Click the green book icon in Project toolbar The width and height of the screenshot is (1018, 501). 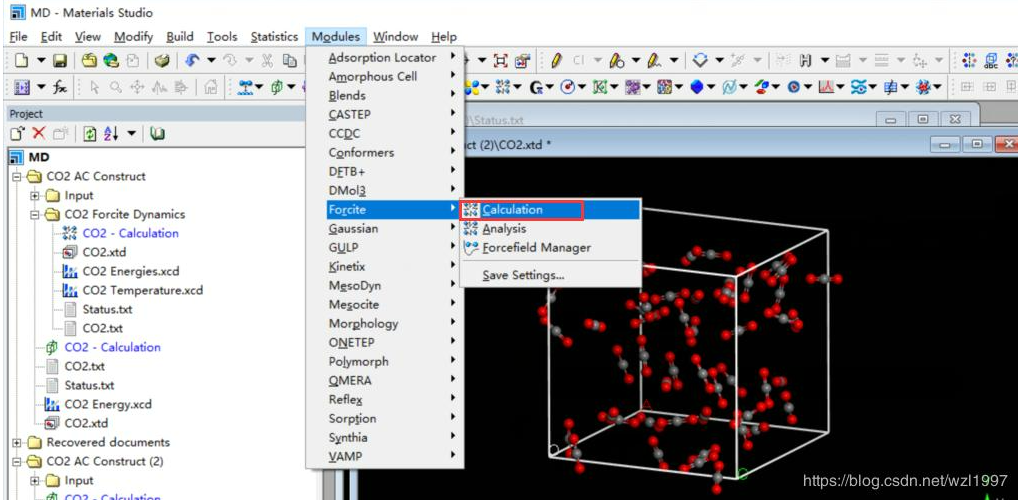coord(157,134)
